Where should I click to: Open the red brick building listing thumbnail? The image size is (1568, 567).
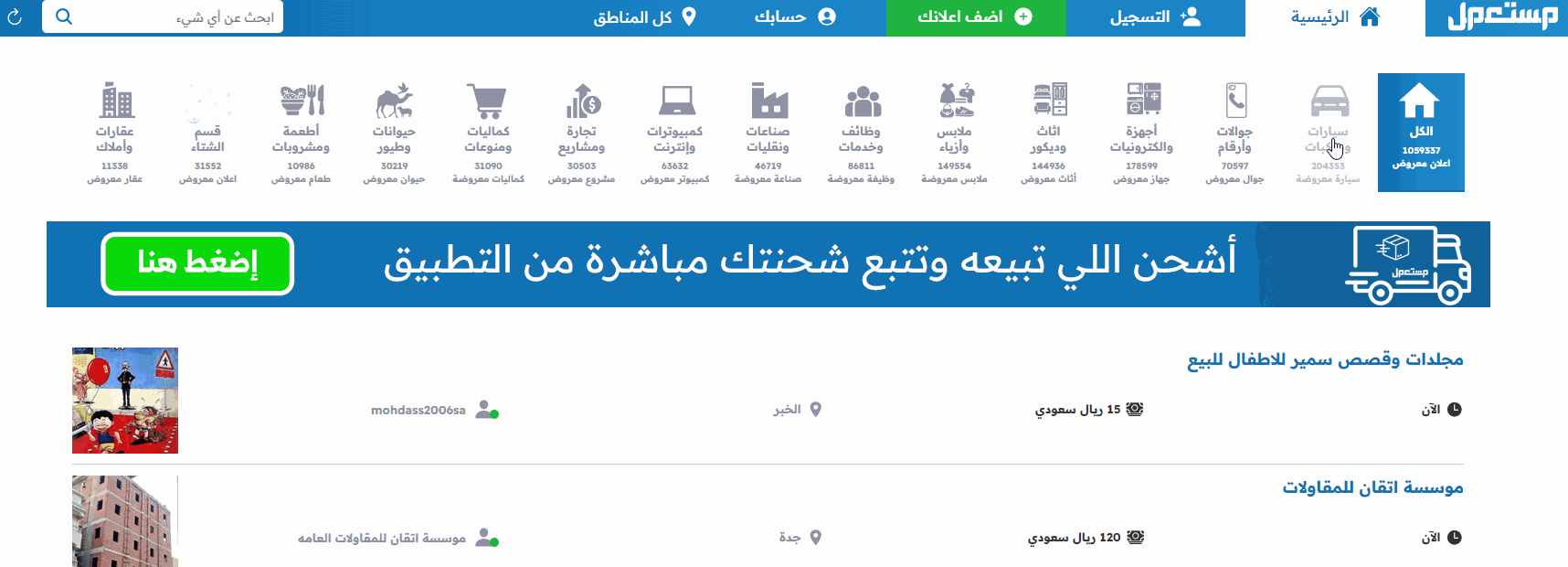click(125, 521)
